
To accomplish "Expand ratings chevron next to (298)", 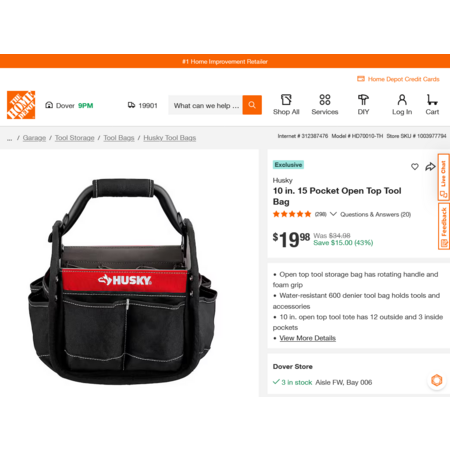I will (333, 214).
